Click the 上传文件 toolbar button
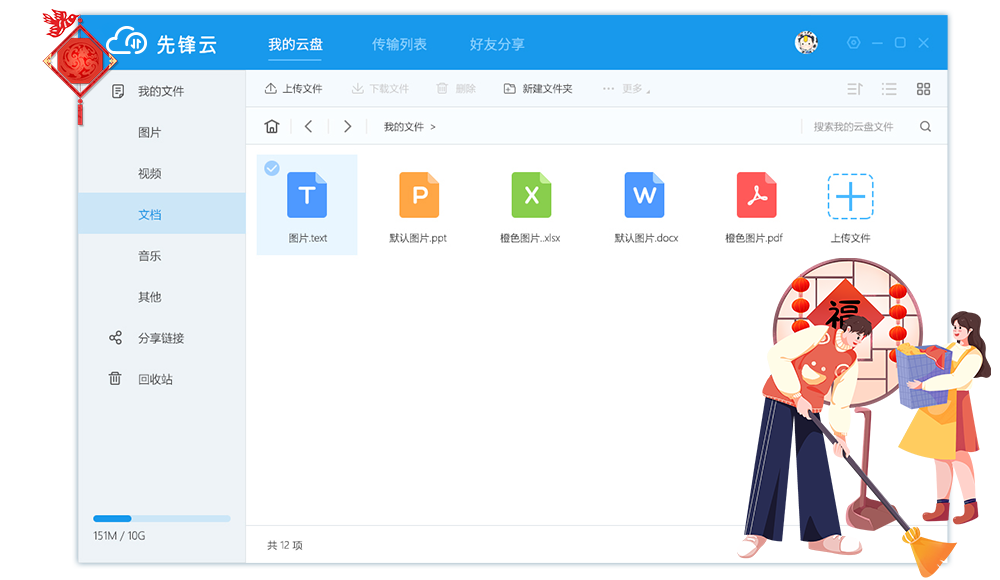Screen dimensions: 1000x580 (x=293, y=89)
